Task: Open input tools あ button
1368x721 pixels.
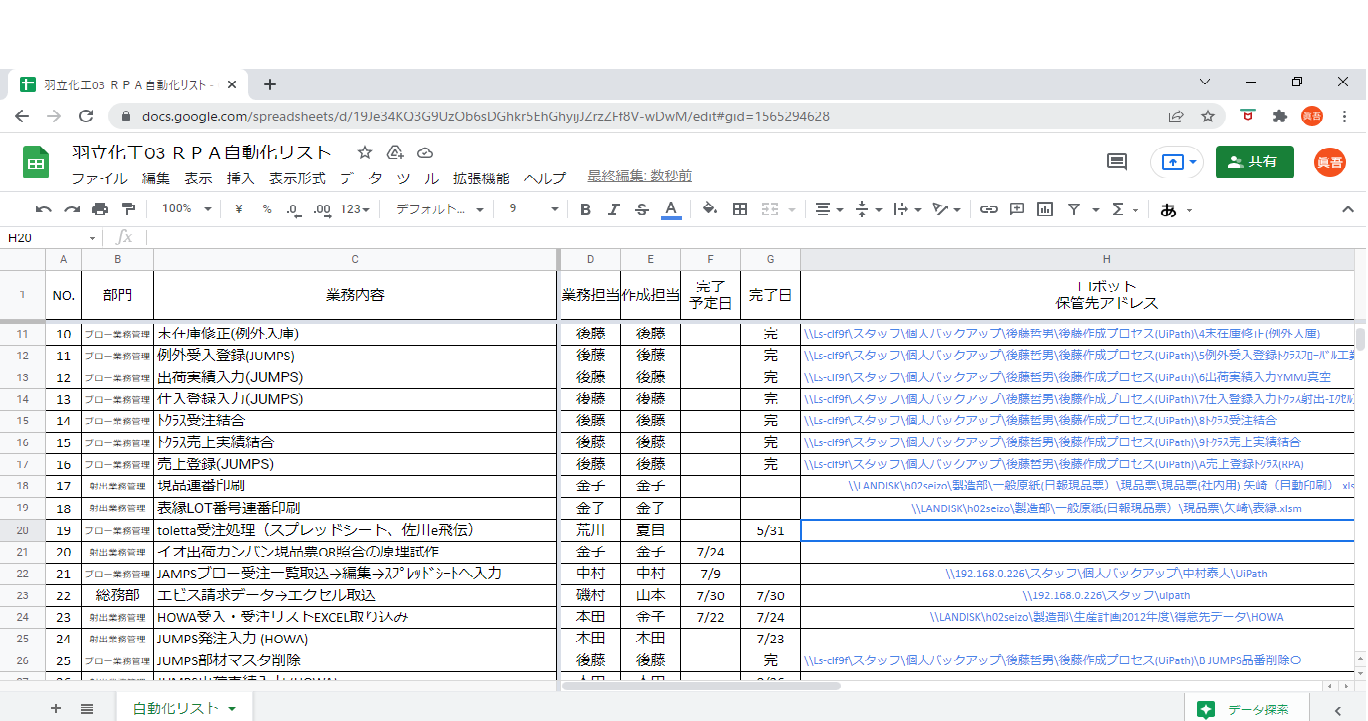Action: click(1175, 209)
